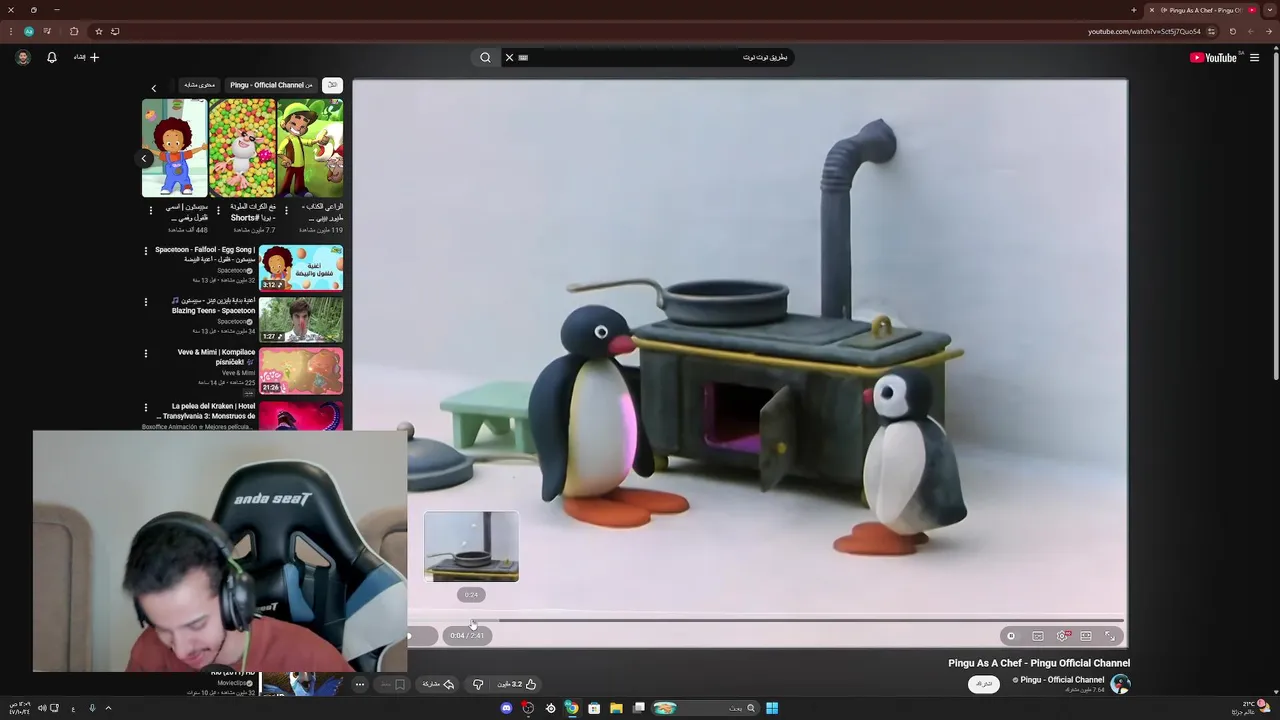
Task: Bookmark this page with the star icon
Action: click(98, 31)
